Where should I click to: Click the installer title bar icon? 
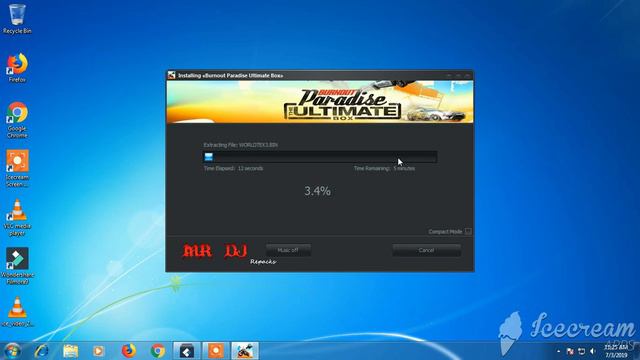click(171, 75)
